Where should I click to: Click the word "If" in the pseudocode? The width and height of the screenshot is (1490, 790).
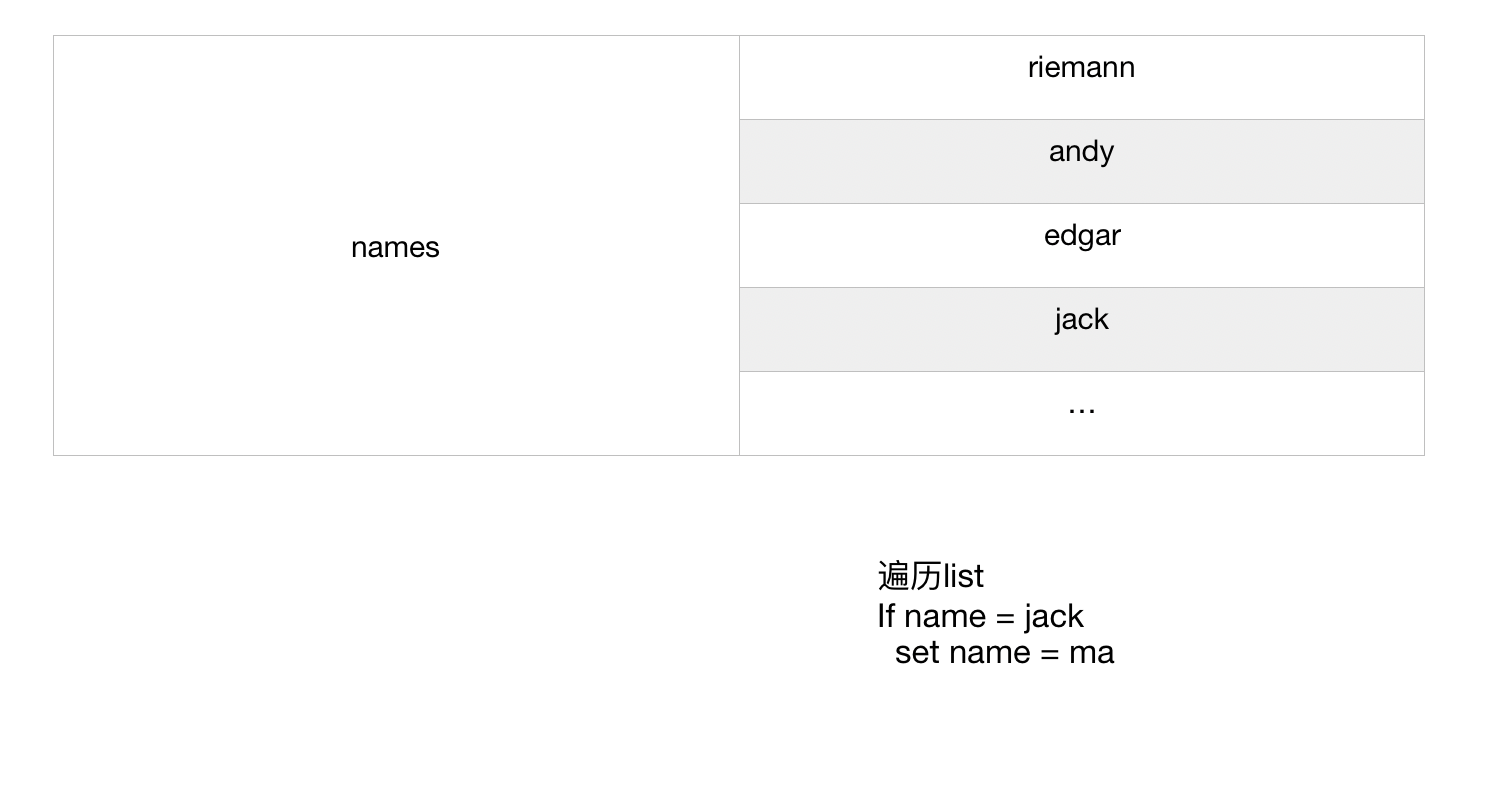pos(886,616)
